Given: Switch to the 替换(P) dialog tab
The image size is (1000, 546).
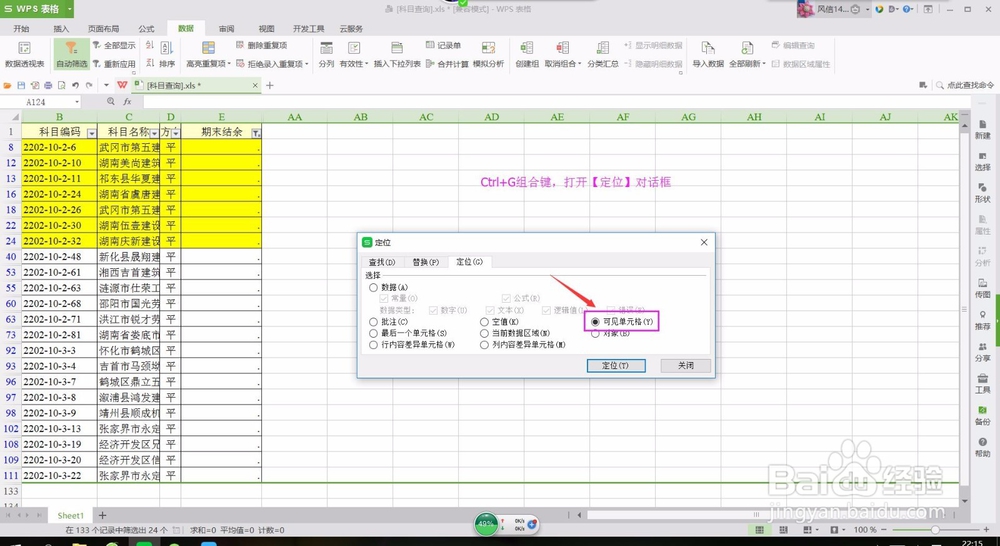Looking at the screenshot, I should pyautogui.click(x=425, y=262).
